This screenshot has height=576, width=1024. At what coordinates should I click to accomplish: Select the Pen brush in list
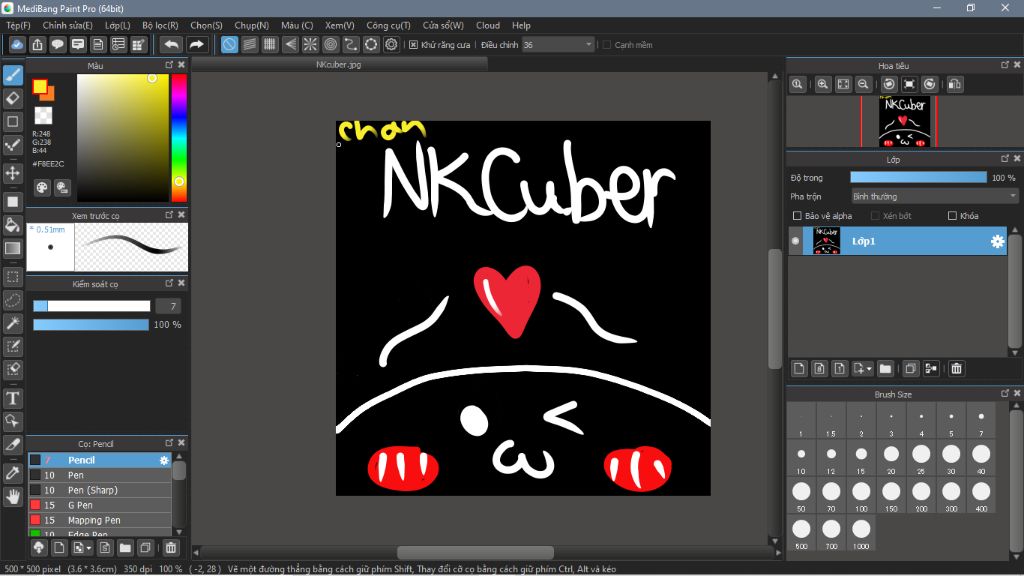(100, 475)
